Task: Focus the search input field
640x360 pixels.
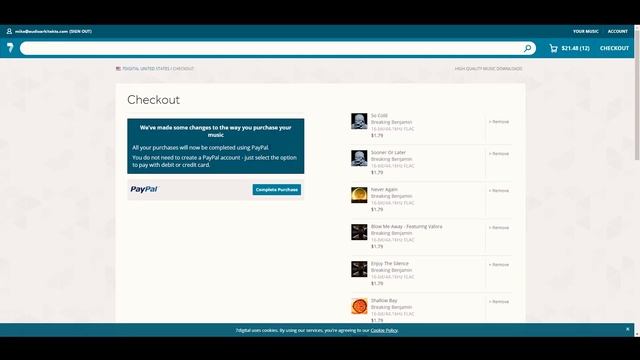Action: 278,48
